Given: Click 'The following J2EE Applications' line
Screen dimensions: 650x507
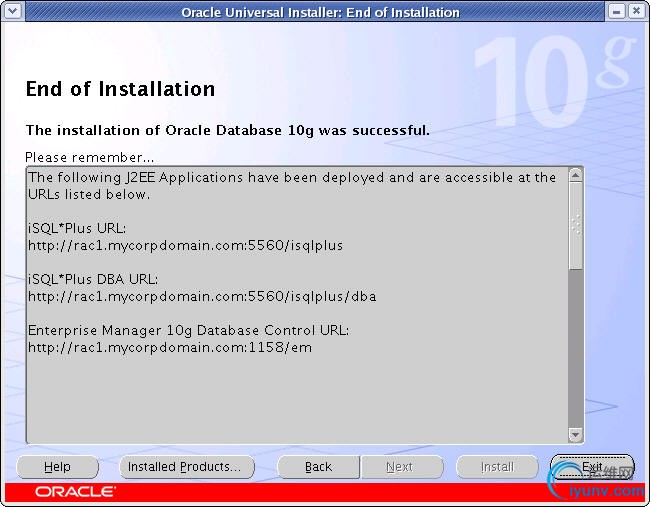Looking at the screenshot, I should pyautogui.click(x=292, y=177).
